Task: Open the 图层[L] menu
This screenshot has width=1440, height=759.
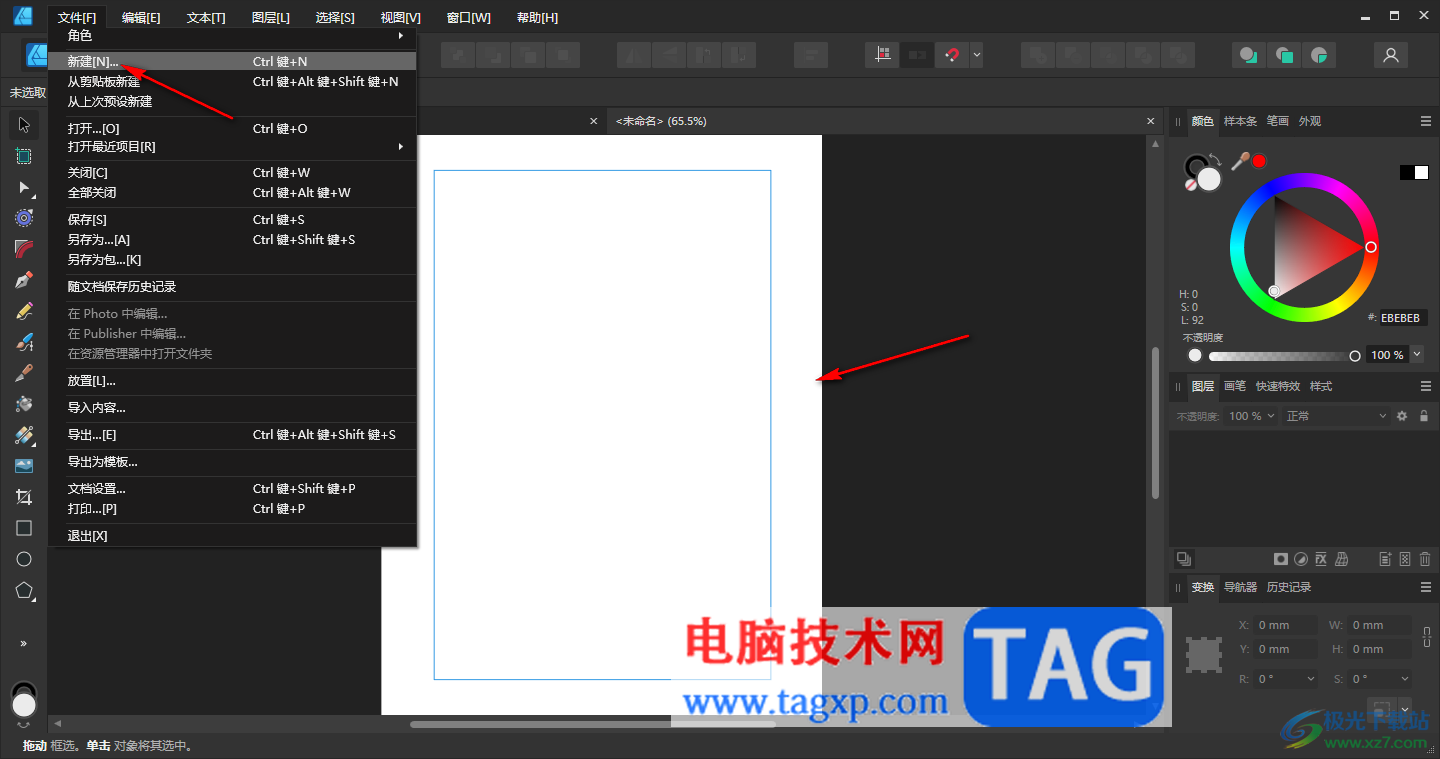Action: 271,18
